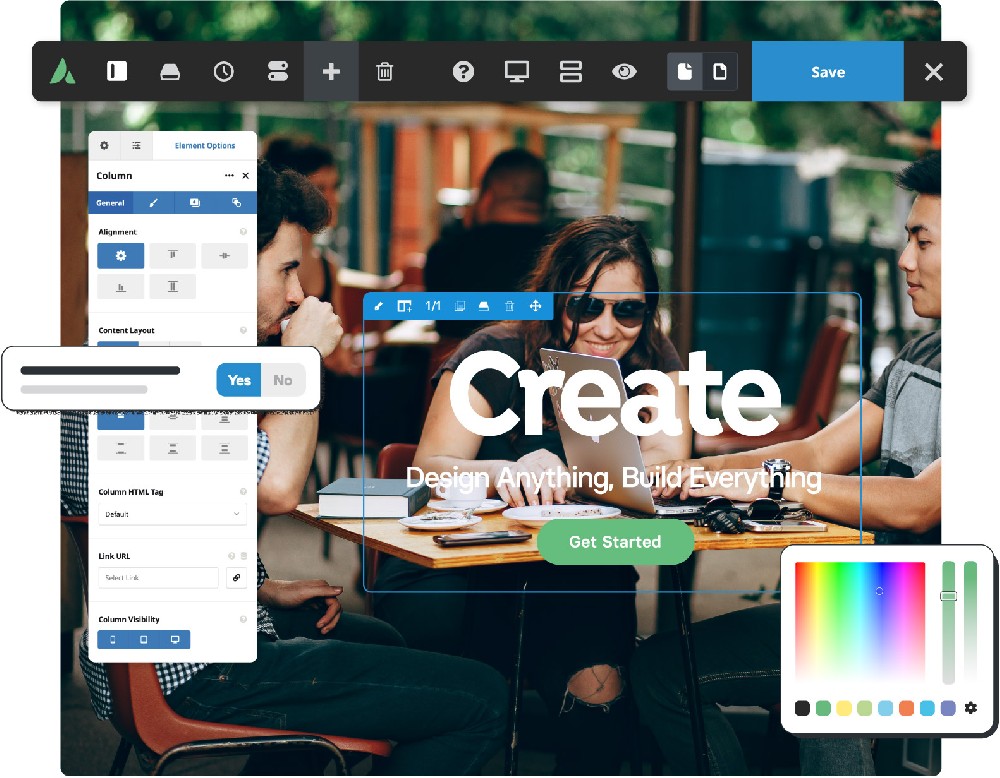Screen dimensions: 1000x778
Task: Select the General tab in Column panel
Action: [110, 203]
